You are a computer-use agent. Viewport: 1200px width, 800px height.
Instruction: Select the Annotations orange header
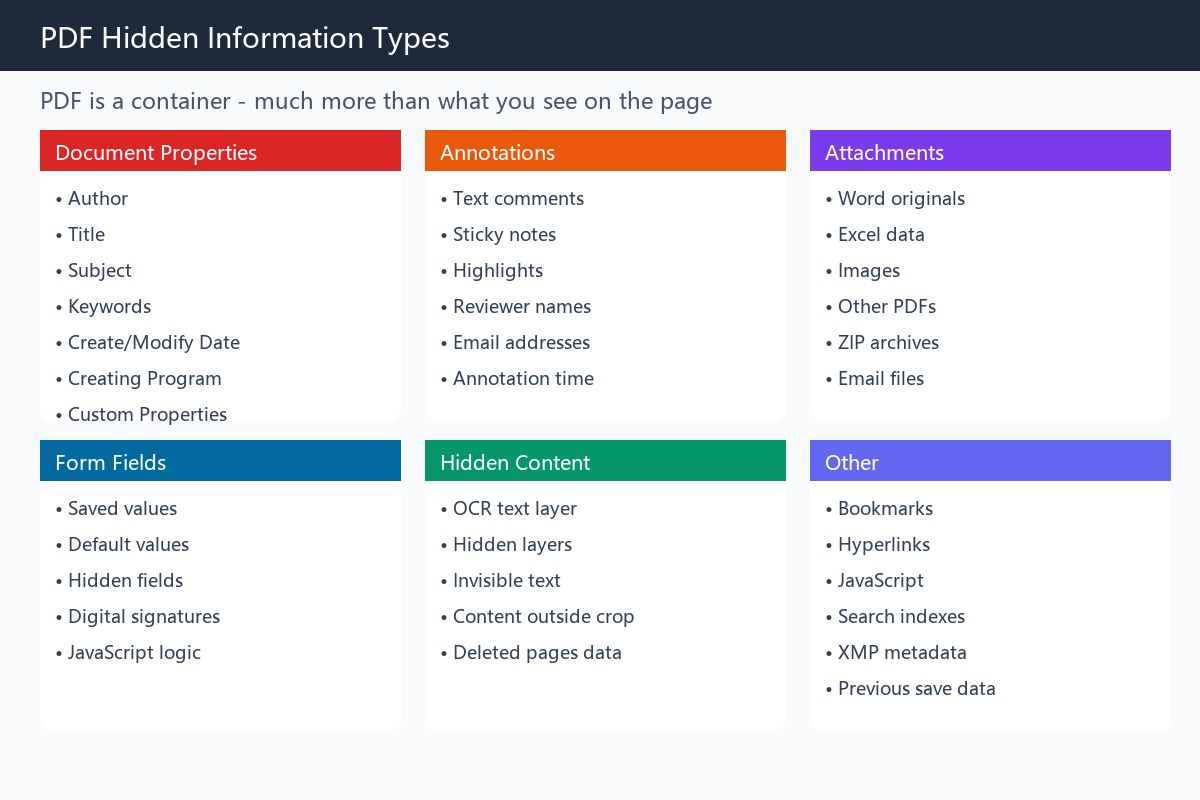[x=605, y=151]
